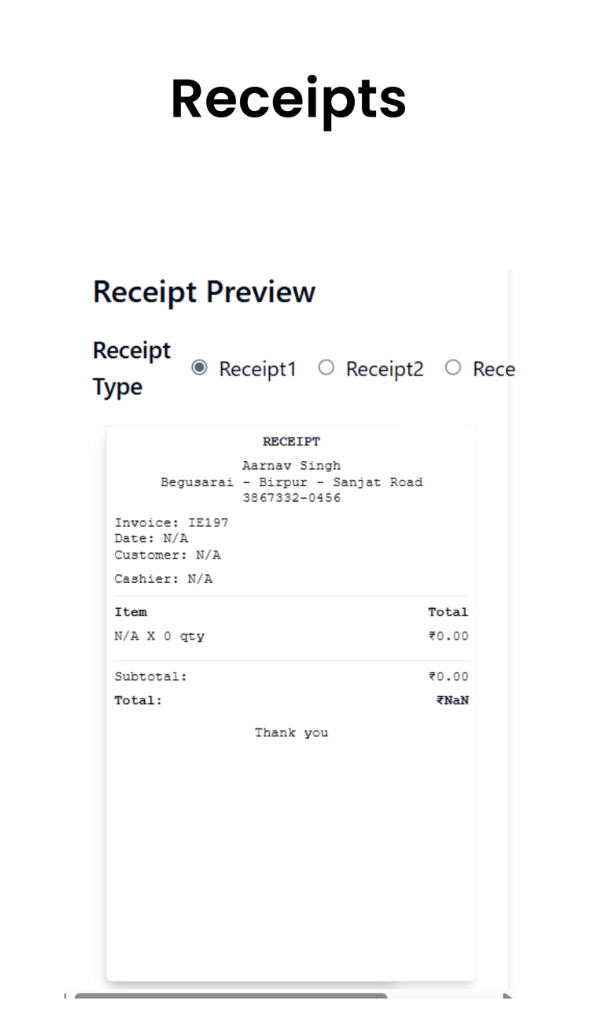
Task: Click the Begusarai address line
Action: point(291,482)
